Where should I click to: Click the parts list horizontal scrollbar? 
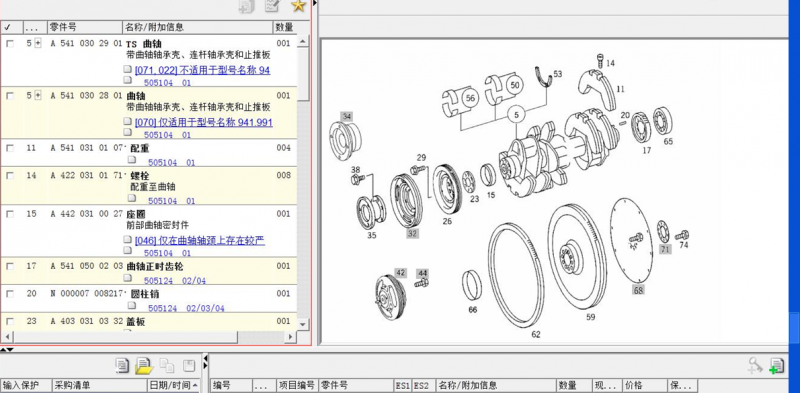149,337
